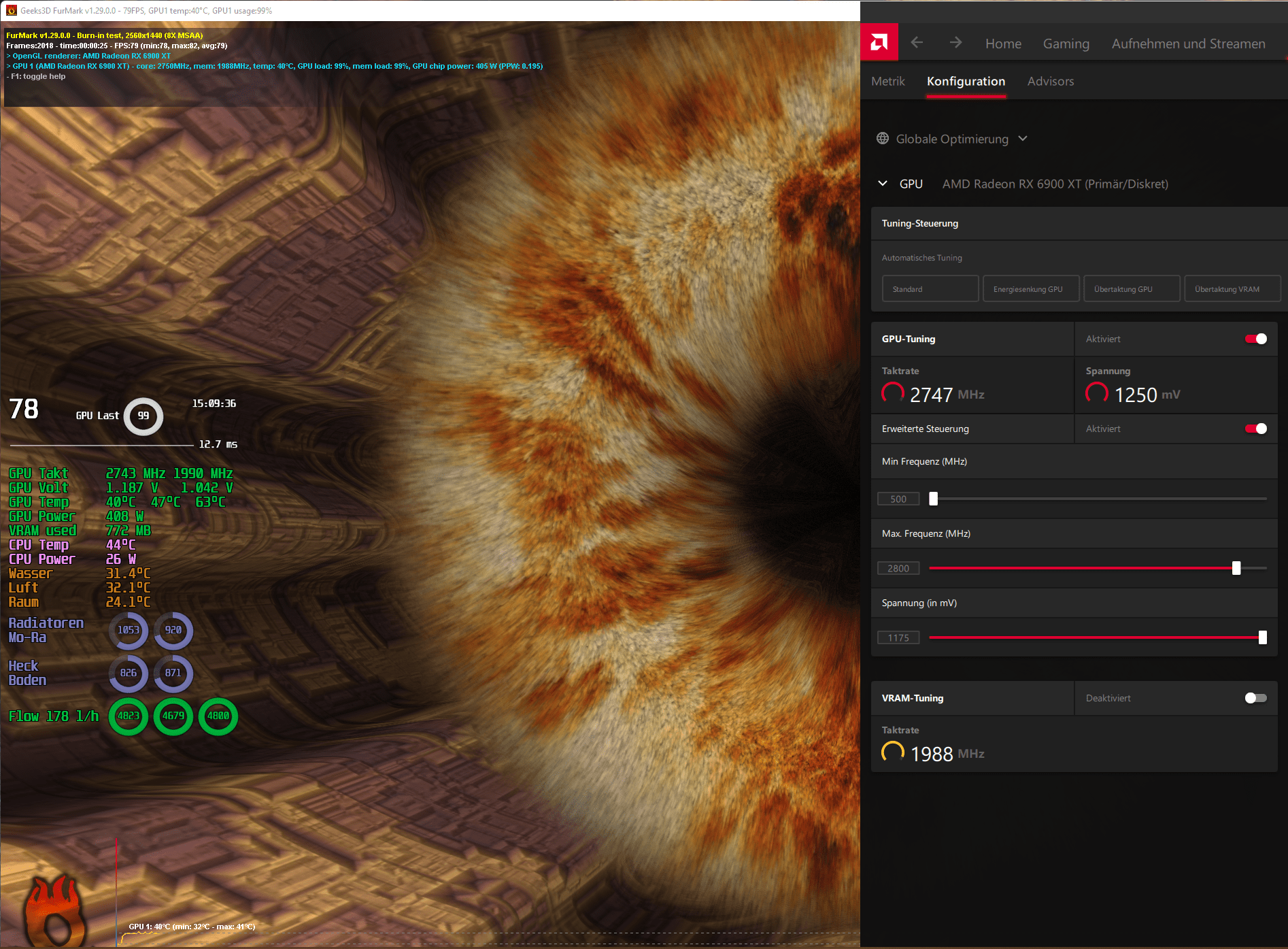Click the 4800 green gauge
This screenshot has width=1288, height=949.
(218, 716)
